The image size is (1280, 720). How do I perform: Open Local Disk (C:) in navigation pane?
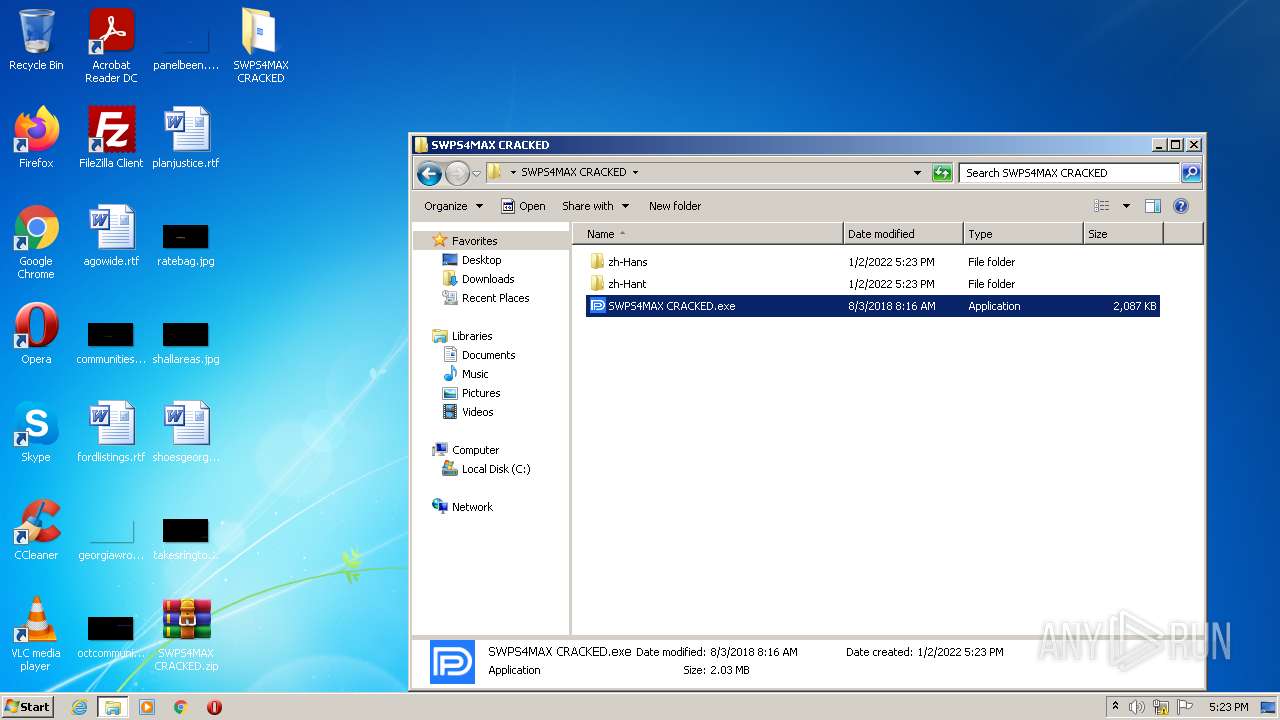pyautogui.click(x=495, y=469)
